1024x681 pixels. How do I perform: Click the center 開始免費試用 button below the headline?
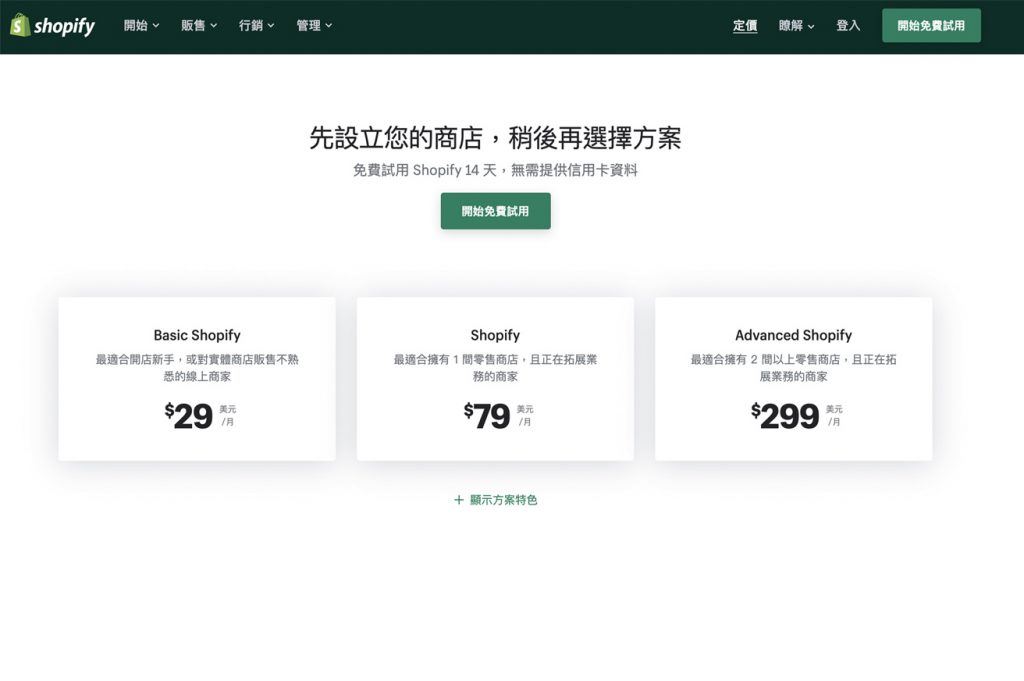click(495, 211)
